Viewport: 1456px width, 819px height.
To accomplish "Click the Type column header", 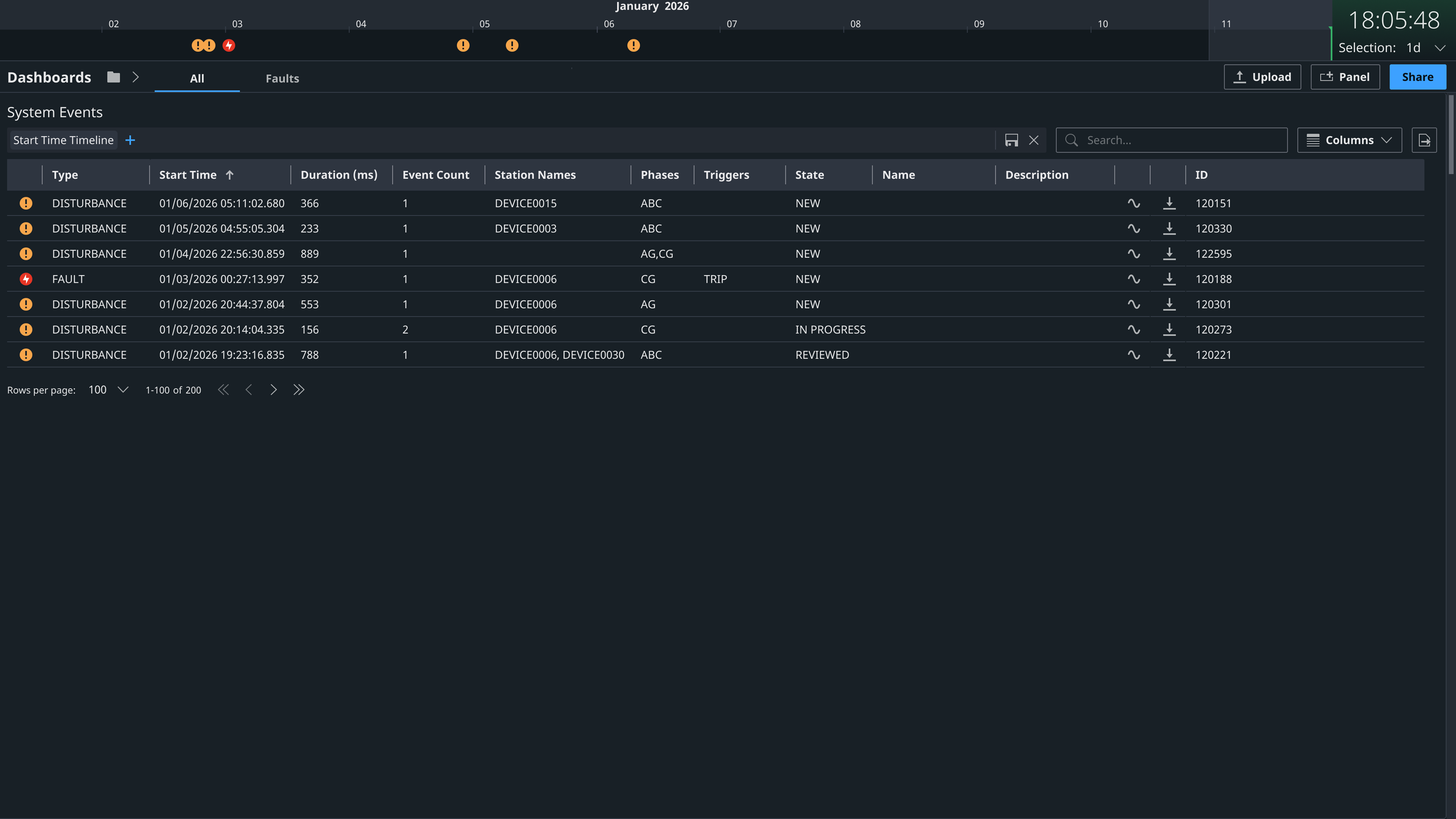I will click(x=65, y=175).
